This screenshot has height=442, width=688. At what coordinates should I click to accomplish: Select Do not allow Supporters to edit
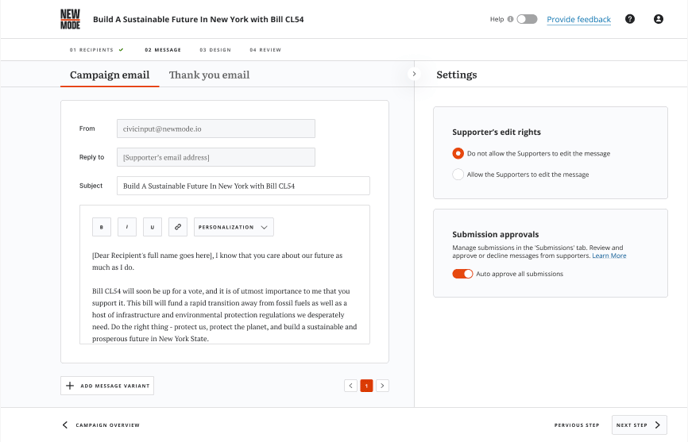click(x=458, y=153)
